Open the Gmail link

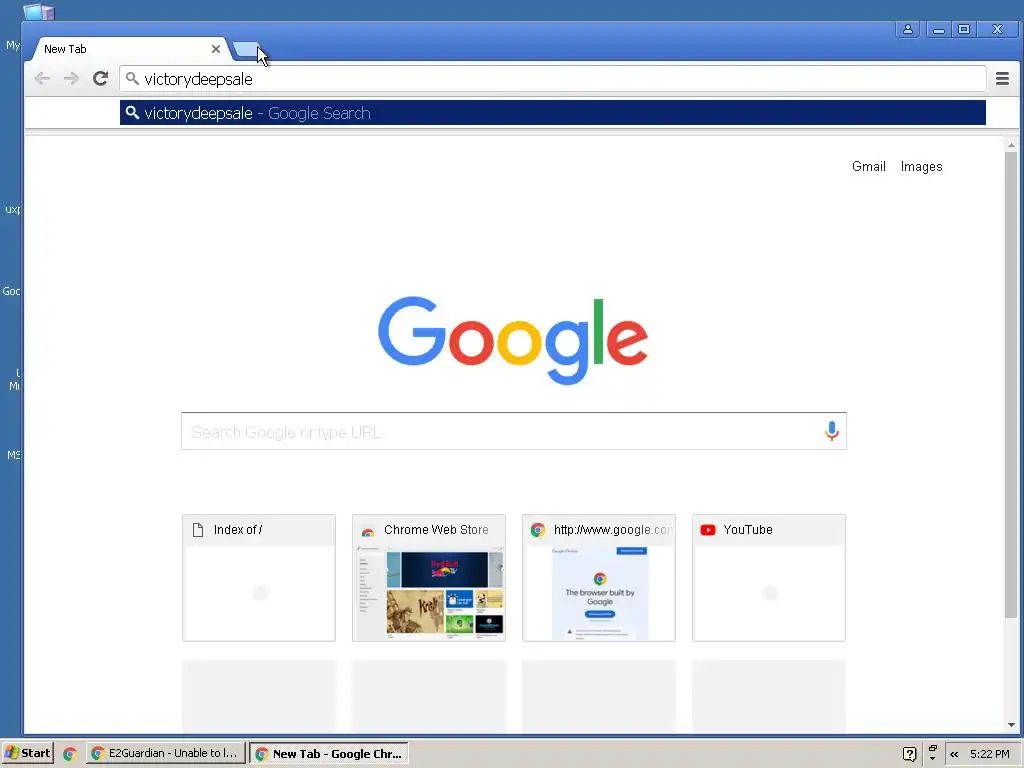click(x=869, y=167)
